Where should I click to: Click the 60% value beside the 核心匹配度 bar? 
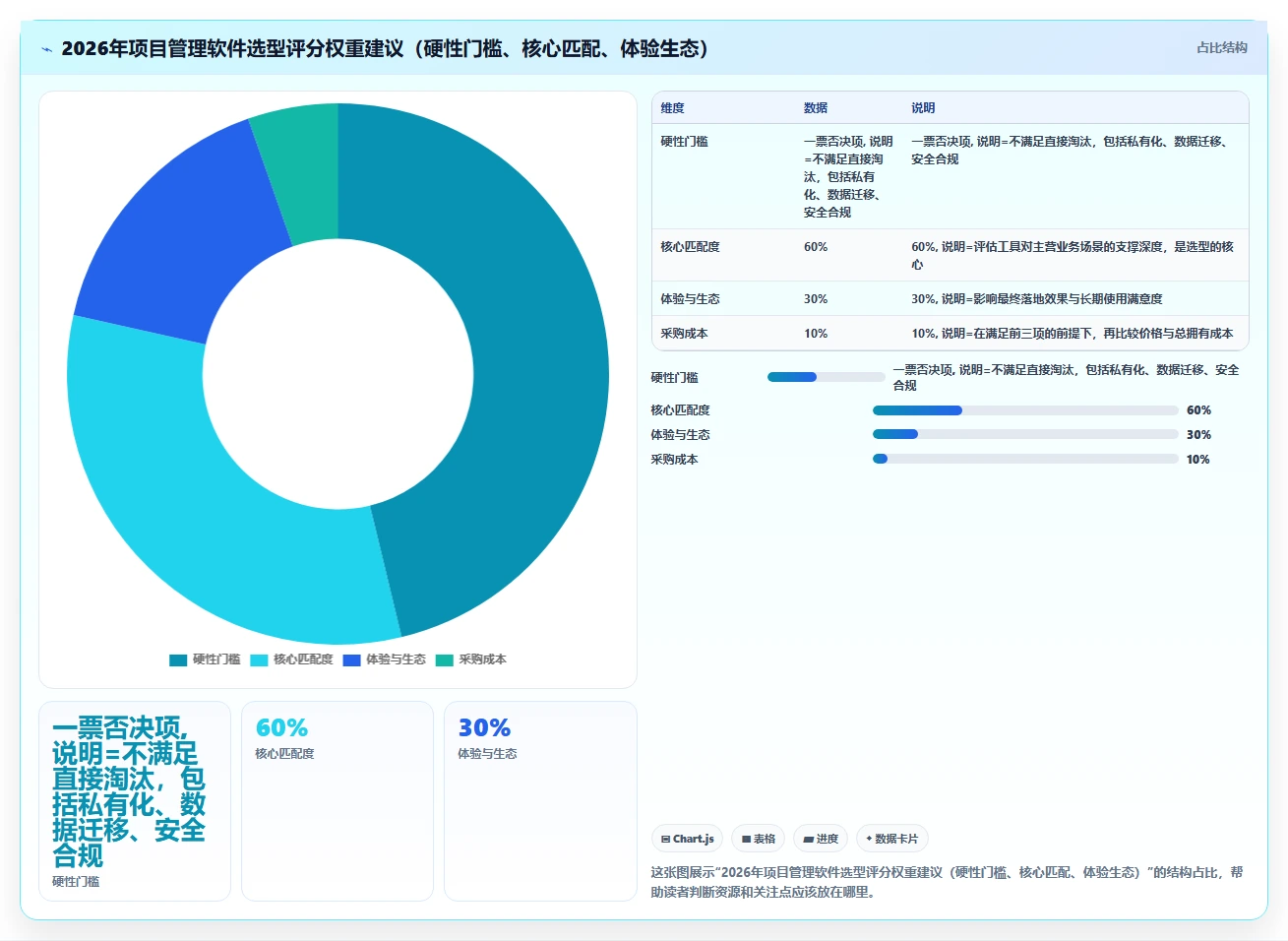pos(1198,410)
